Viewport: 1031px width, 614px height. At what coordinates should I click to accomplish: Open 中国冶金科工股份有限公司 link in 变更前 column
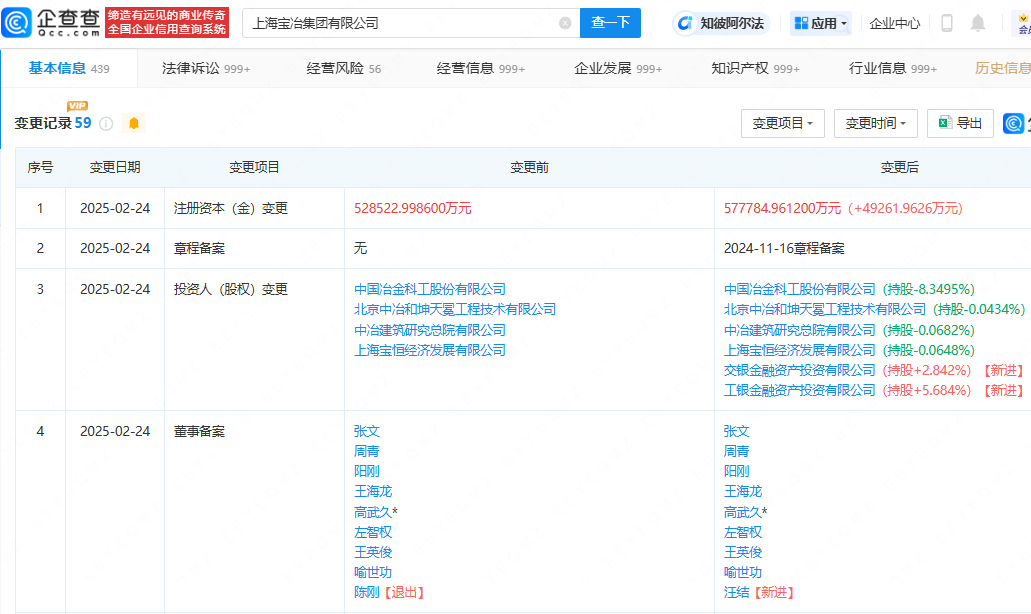click(x=430, y=289)
